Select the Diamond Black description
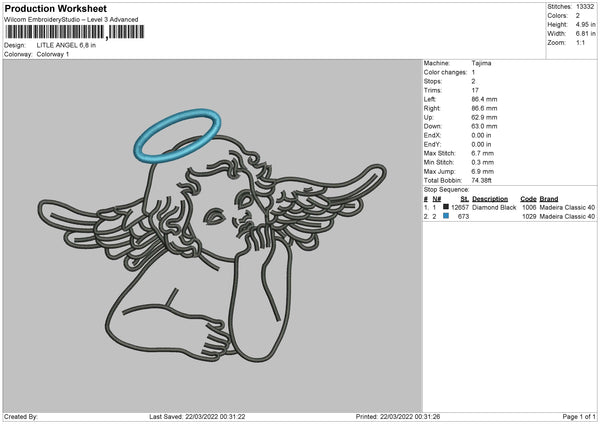600x424 pixels. [494, 208]
